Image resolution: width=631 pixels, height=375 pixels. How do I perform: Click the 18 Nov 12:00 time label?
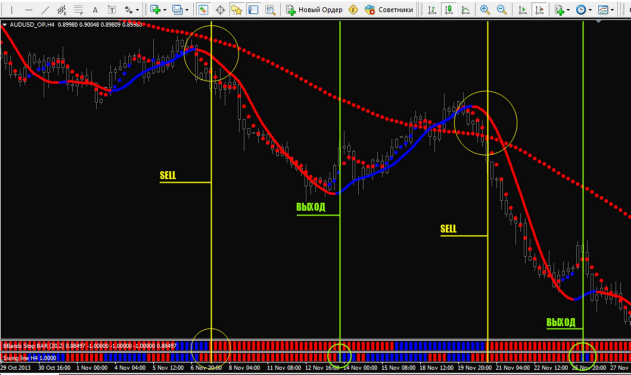coord(437,368)
